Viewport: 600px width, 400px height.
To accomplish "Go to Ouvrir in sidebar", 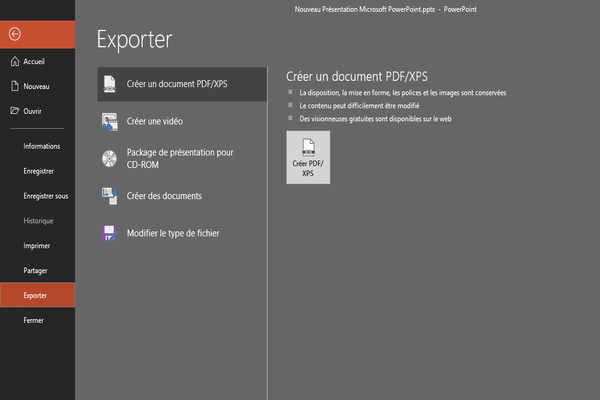I will pos(38,111).
